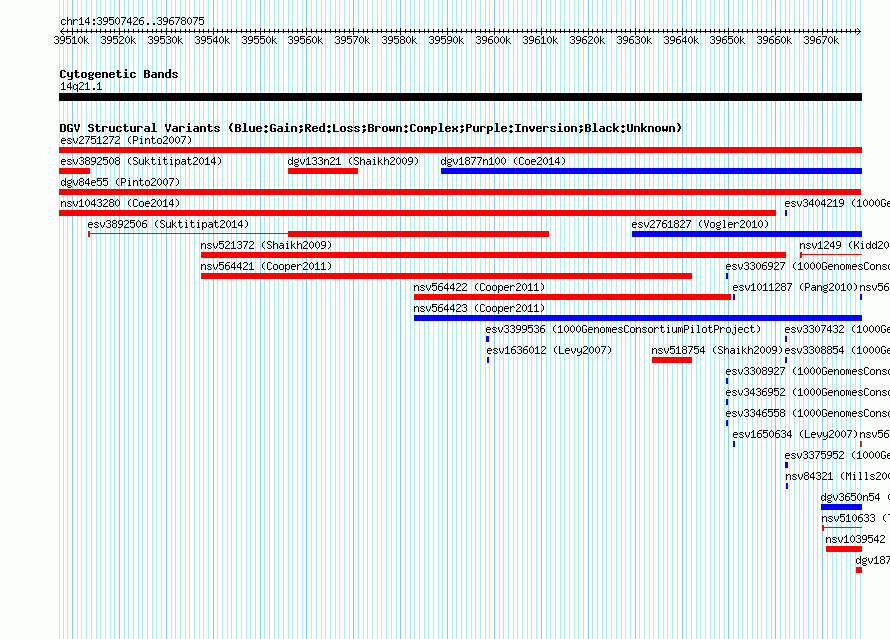Open variant label nsv1039542
The width and height of the screenshot is (890, 639).
[855, 539]
